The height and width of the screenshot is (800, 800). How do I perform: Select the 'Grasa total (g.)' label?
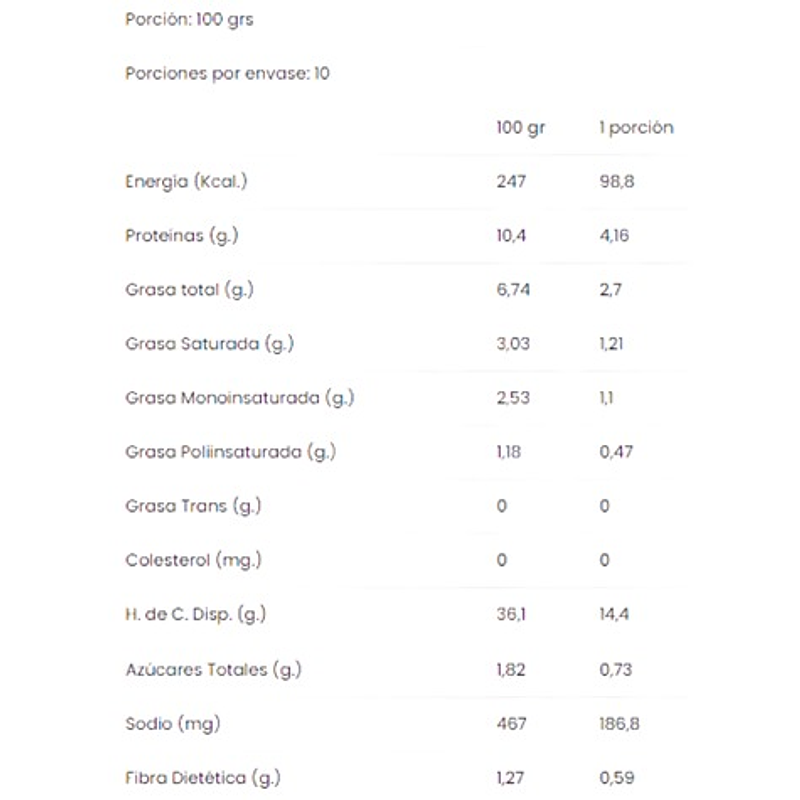[x=190, y=290]
